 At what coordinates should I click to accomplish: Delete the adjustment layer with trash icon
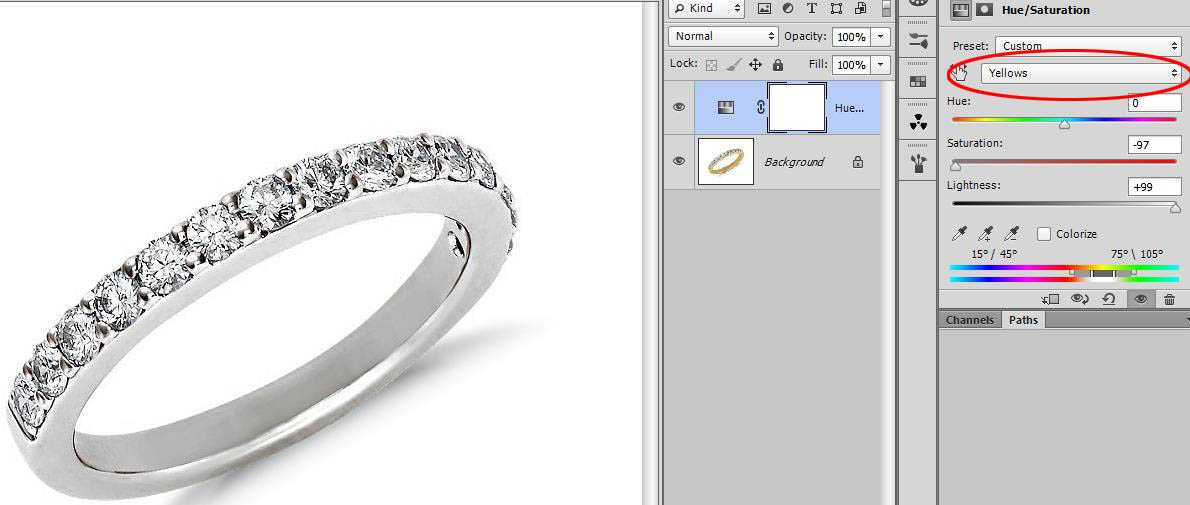1169,299
